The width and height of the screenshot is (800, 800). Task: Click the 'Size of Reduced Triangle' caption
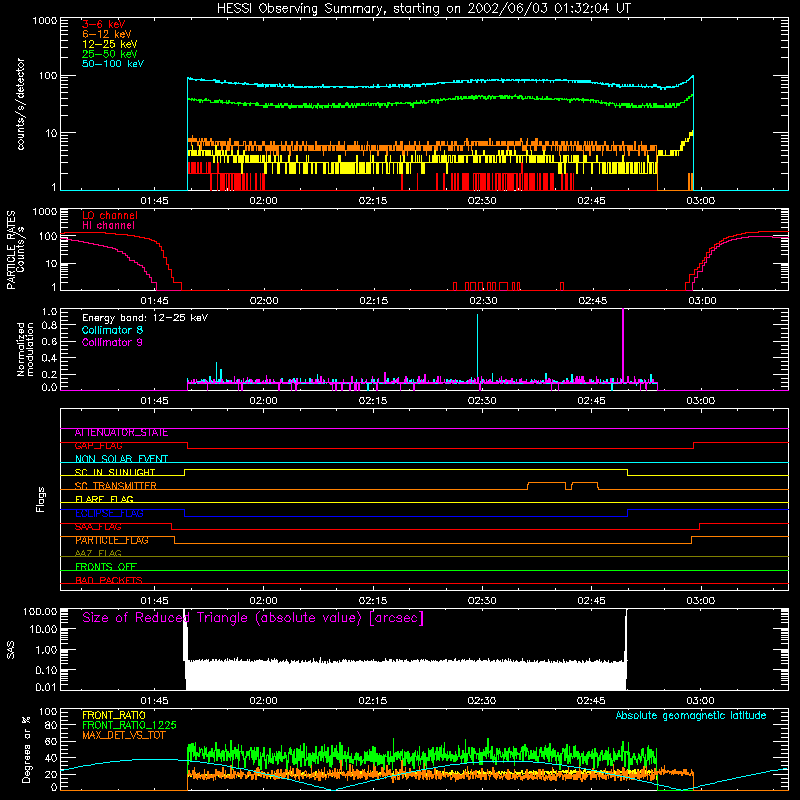tap(253, 618)
